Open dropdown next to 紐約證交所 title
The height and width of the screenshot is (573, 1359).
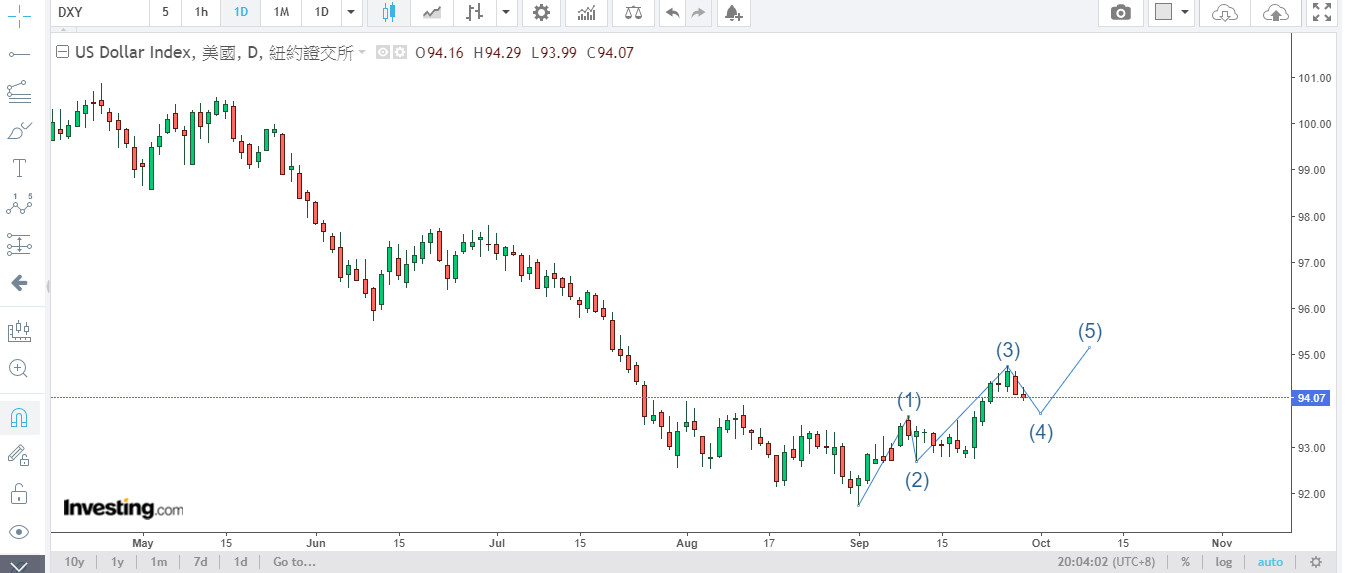[362, 53]
